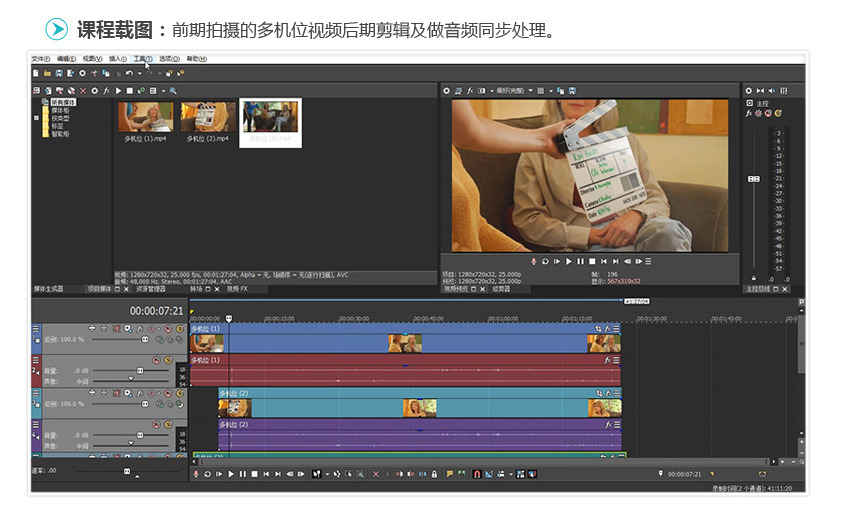Click the Save project icon in the main toolbar
This screenshot has height=521, width=850.
59,73
